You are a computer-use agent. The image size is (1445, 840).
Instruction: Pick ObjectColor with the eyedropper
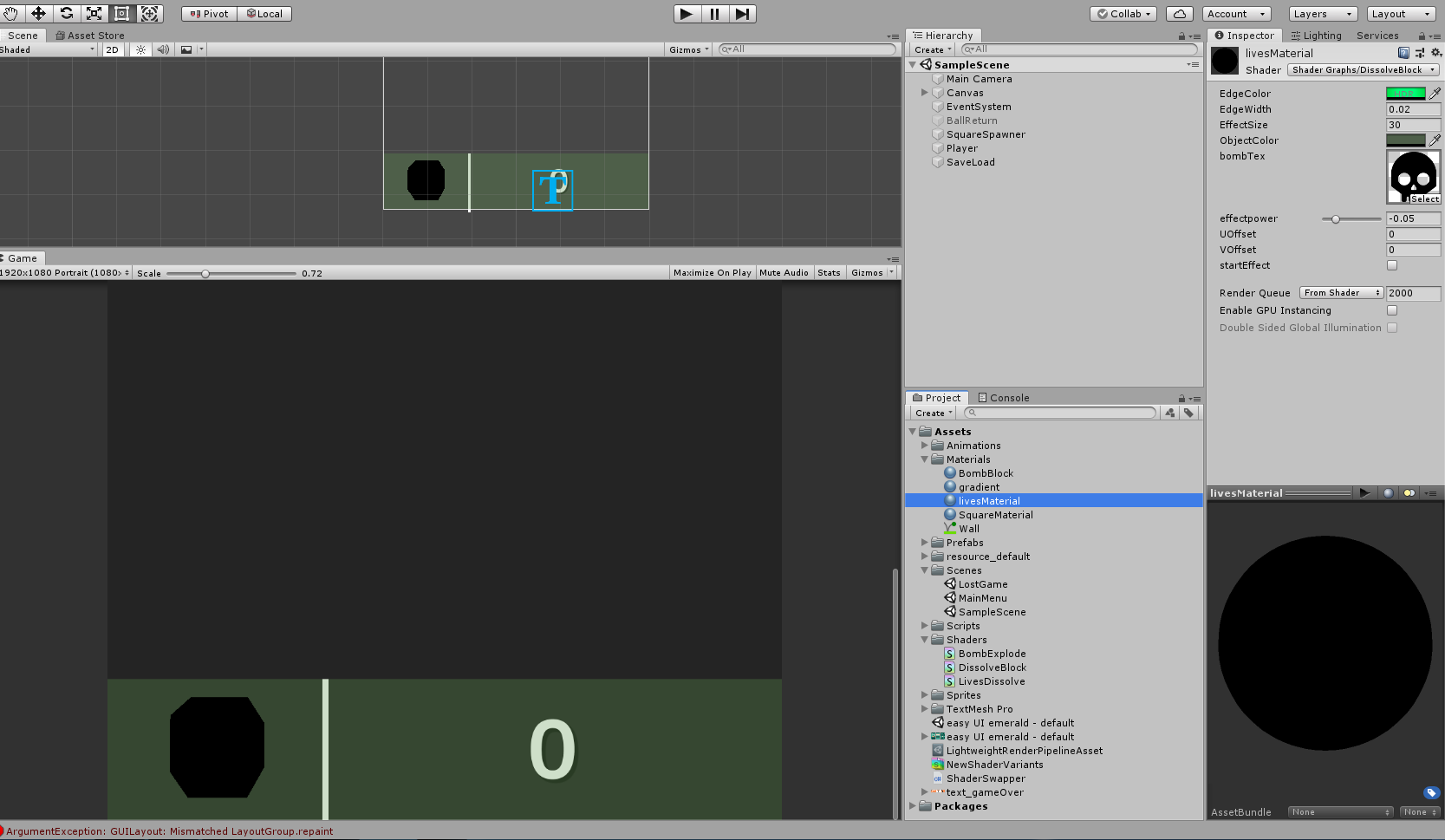[x=1435, y=140]
